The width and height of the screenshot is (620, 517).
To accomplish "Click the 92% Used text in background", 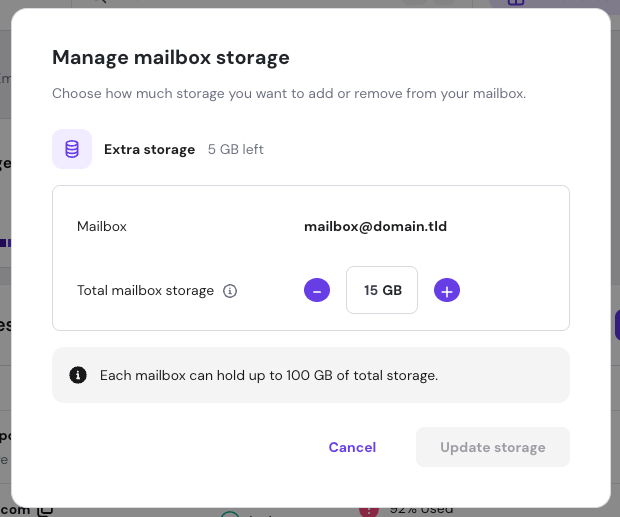I will pos(420,511).
